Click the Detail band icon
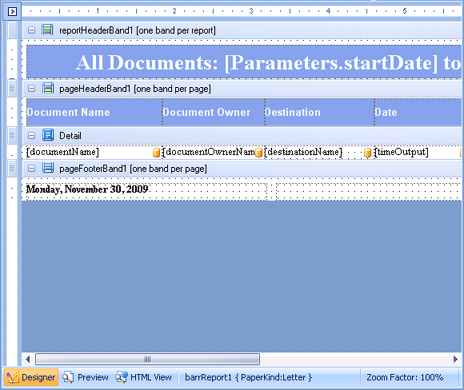The image size is (464, 390). pyautogui.click(x=48, y=135)
